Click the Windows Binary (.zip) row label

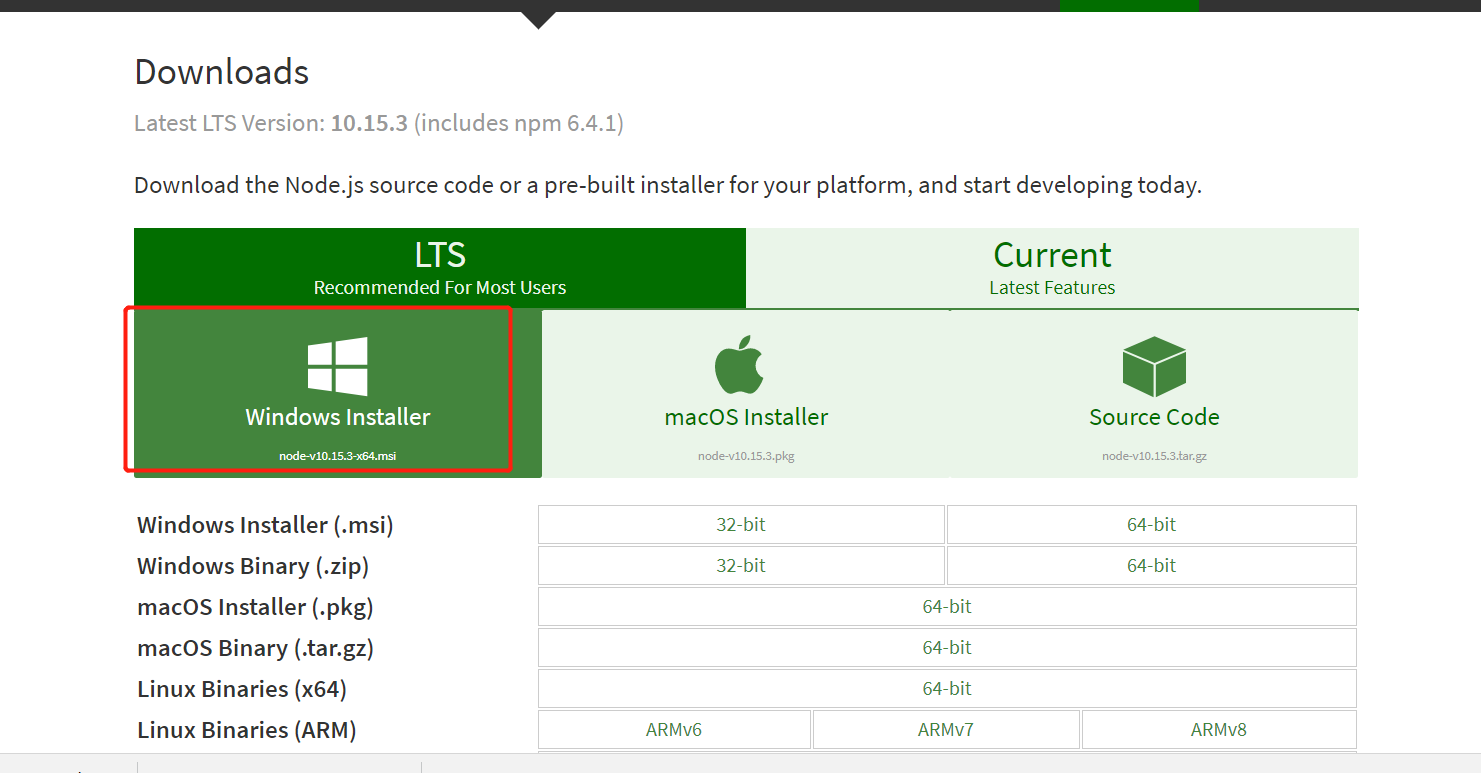(253, 566)
